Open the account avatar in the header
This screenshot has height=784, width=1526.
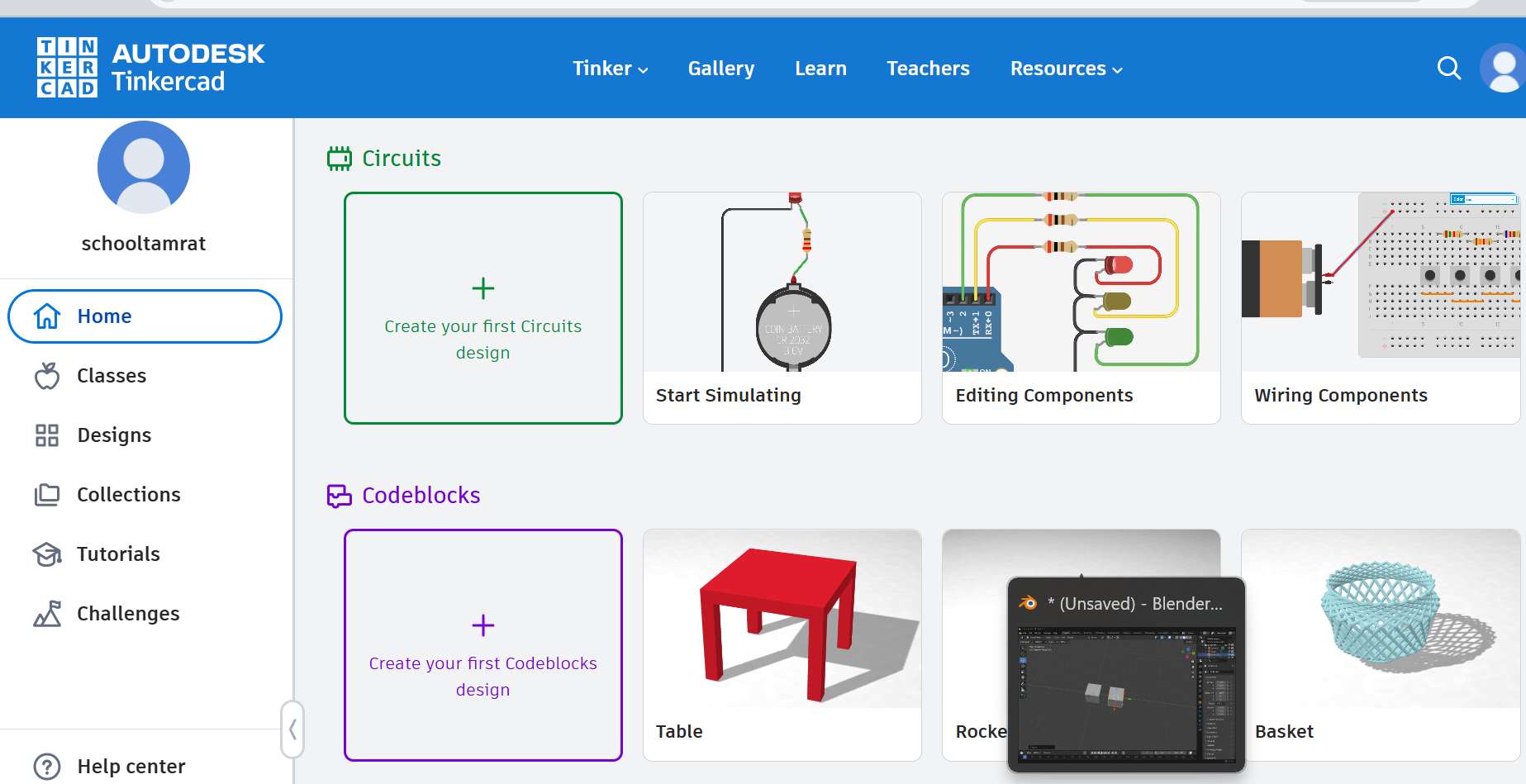coord(1504,68)
